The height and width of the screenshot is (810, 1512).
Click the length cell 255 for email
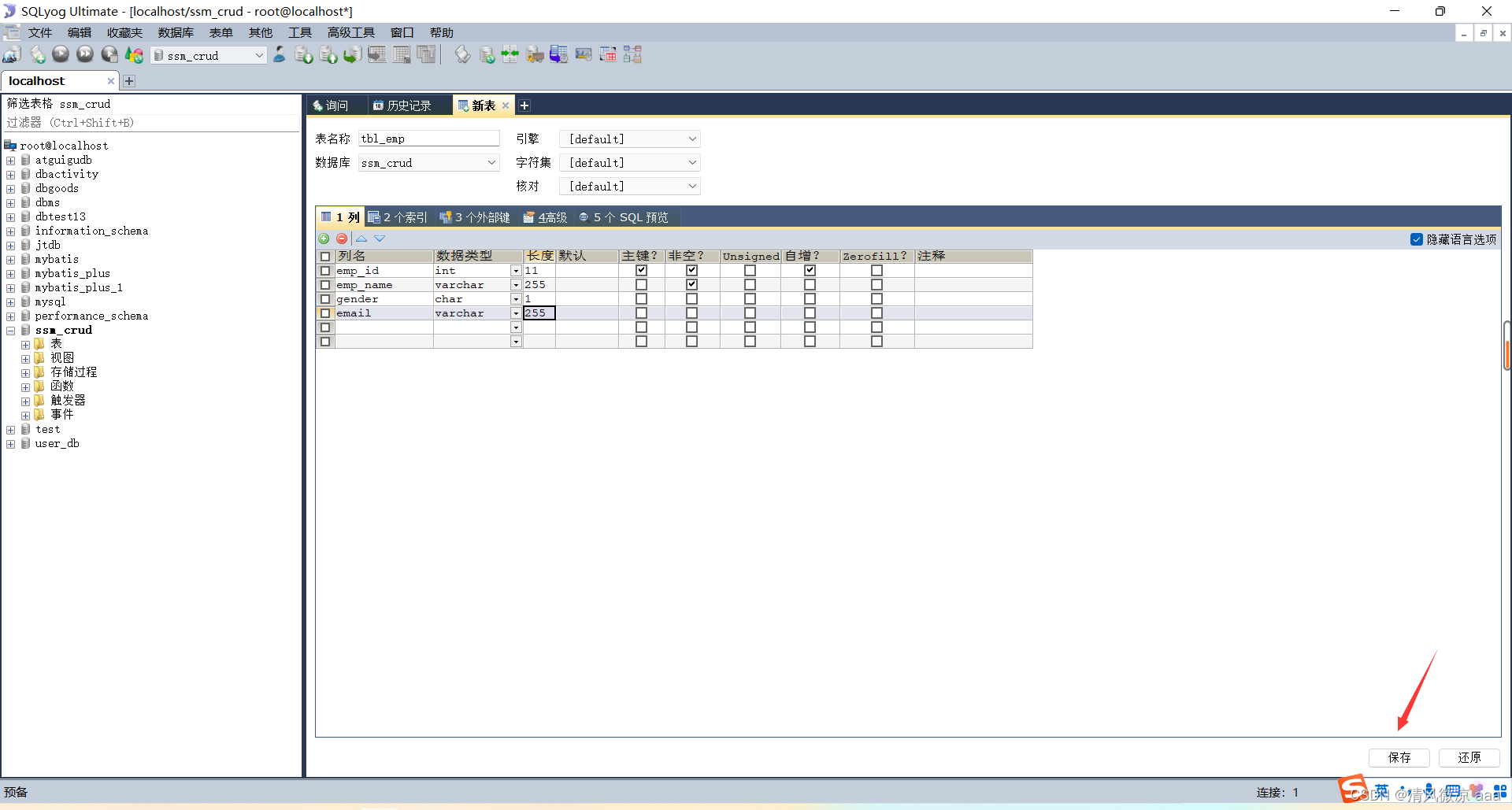(539, 313)
